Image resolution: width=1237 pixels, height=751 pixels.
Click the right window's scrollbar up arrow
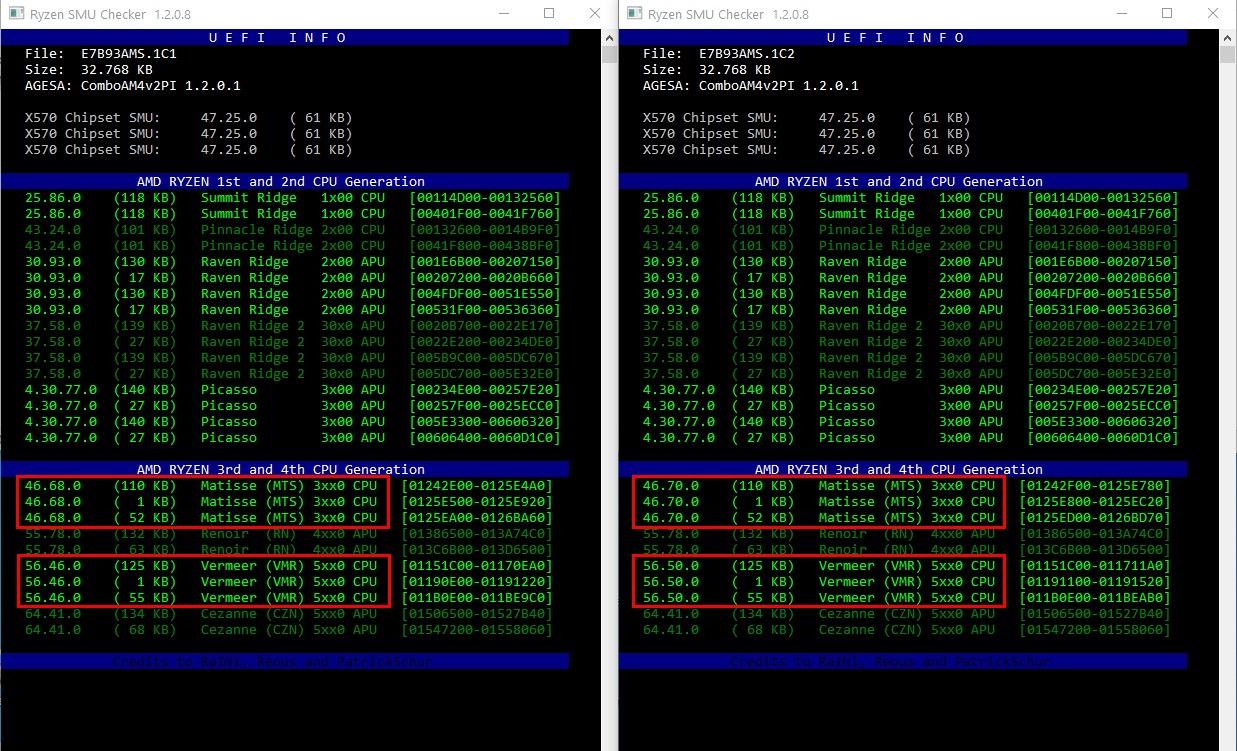point(1228,37)
